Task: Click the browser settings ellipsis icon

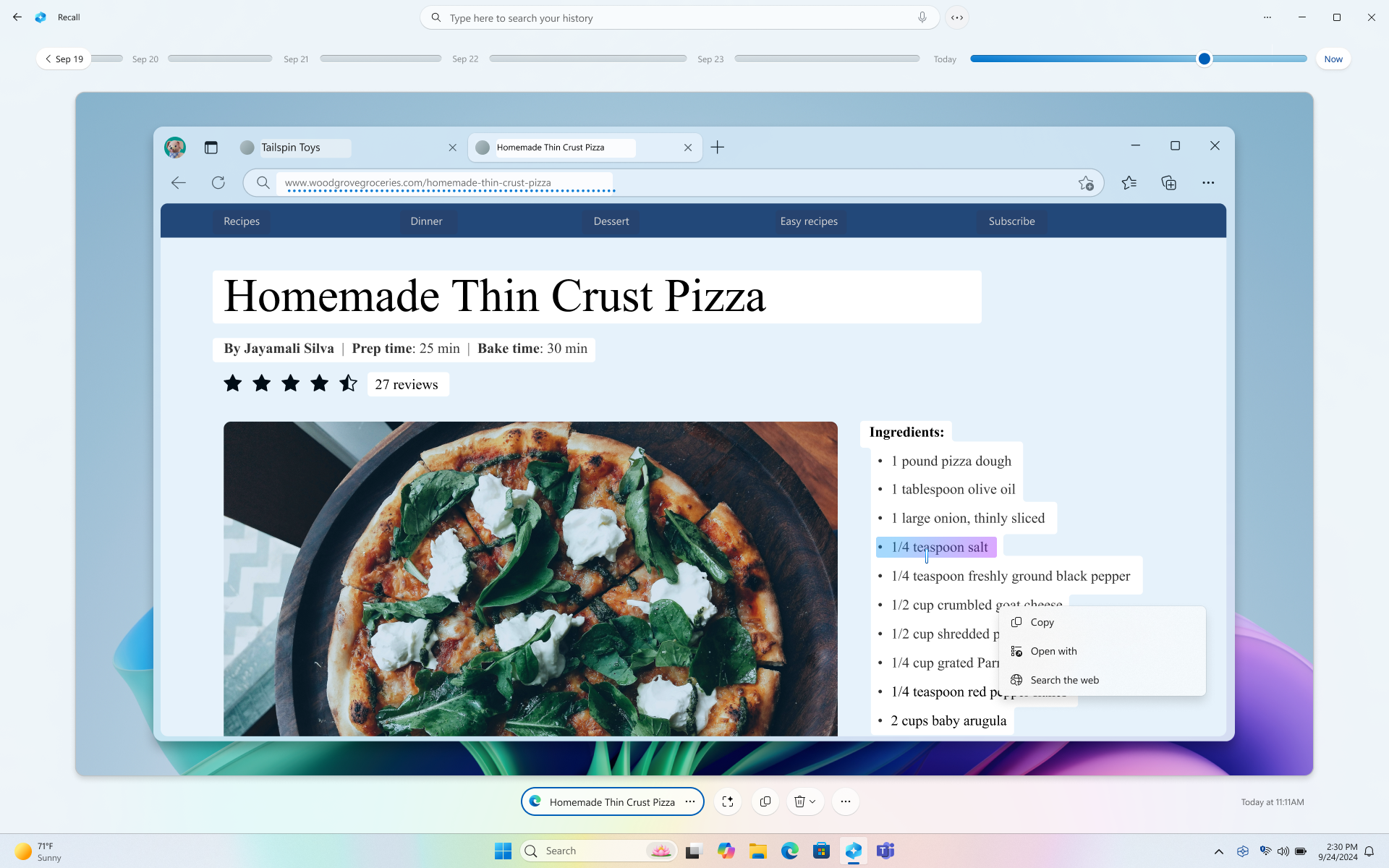Action: 1208,183
